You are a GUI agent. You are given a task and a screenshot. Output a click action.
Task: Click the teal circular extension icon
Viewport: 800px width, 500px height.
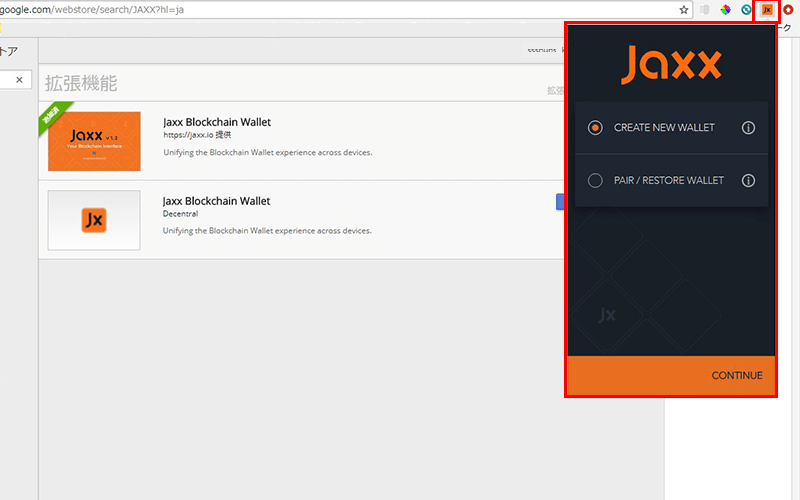pos(746,10)
